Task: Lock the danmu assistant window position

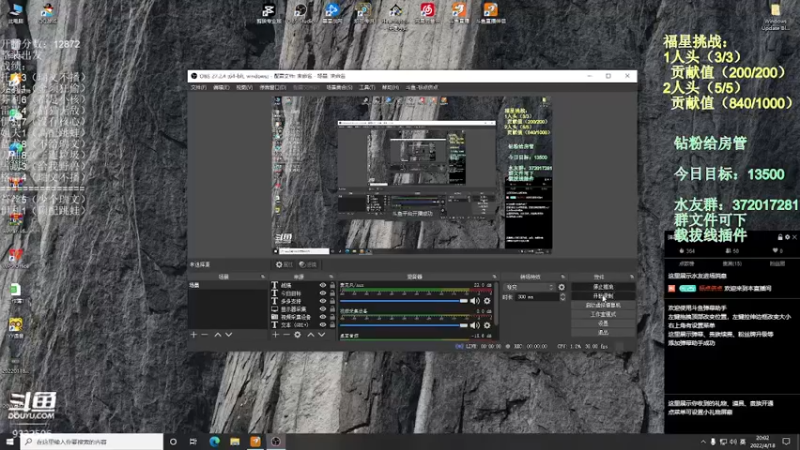Action: 780,237
